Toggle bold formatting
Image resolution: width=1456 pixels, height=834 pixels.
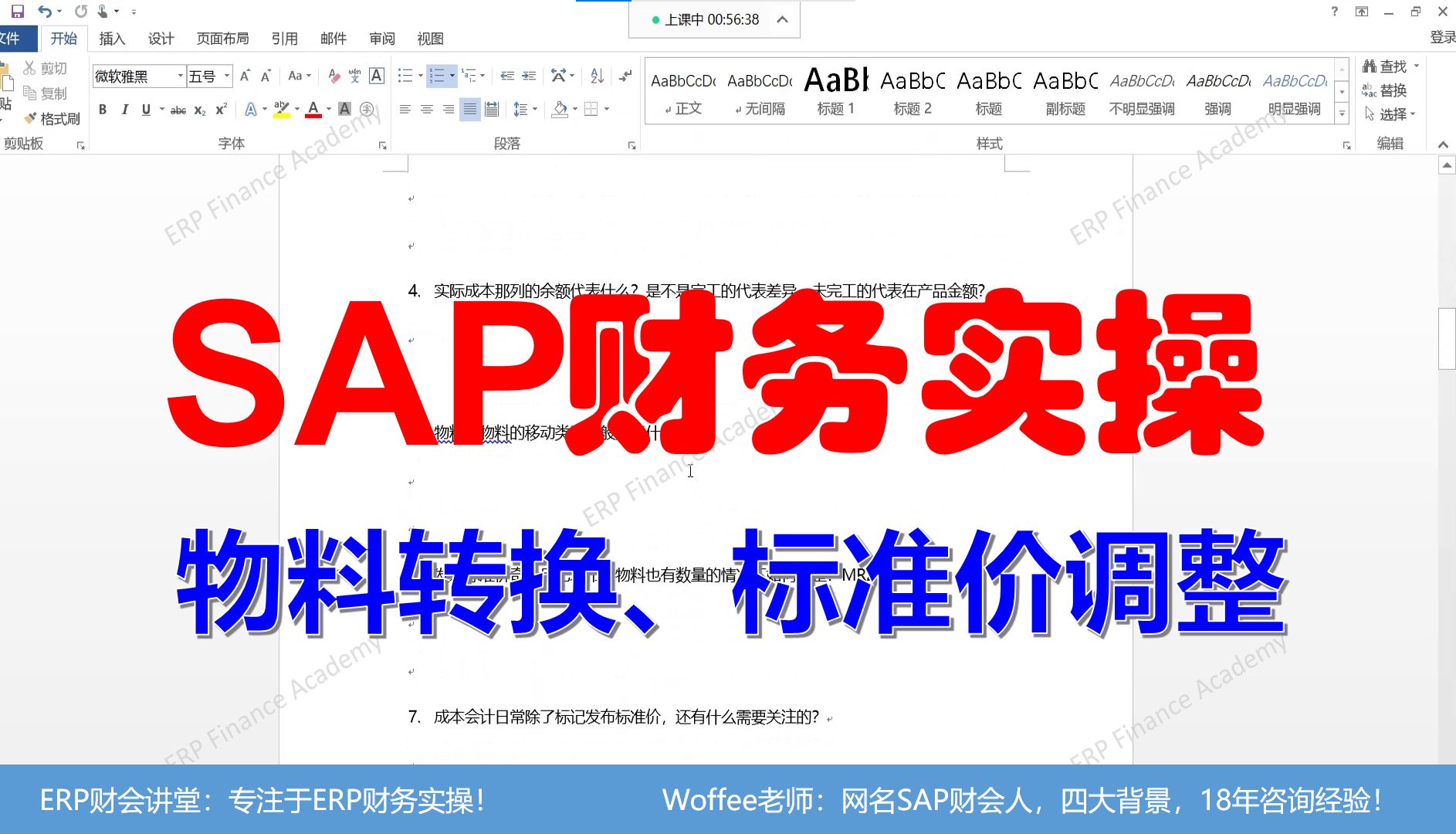point(103,110)
